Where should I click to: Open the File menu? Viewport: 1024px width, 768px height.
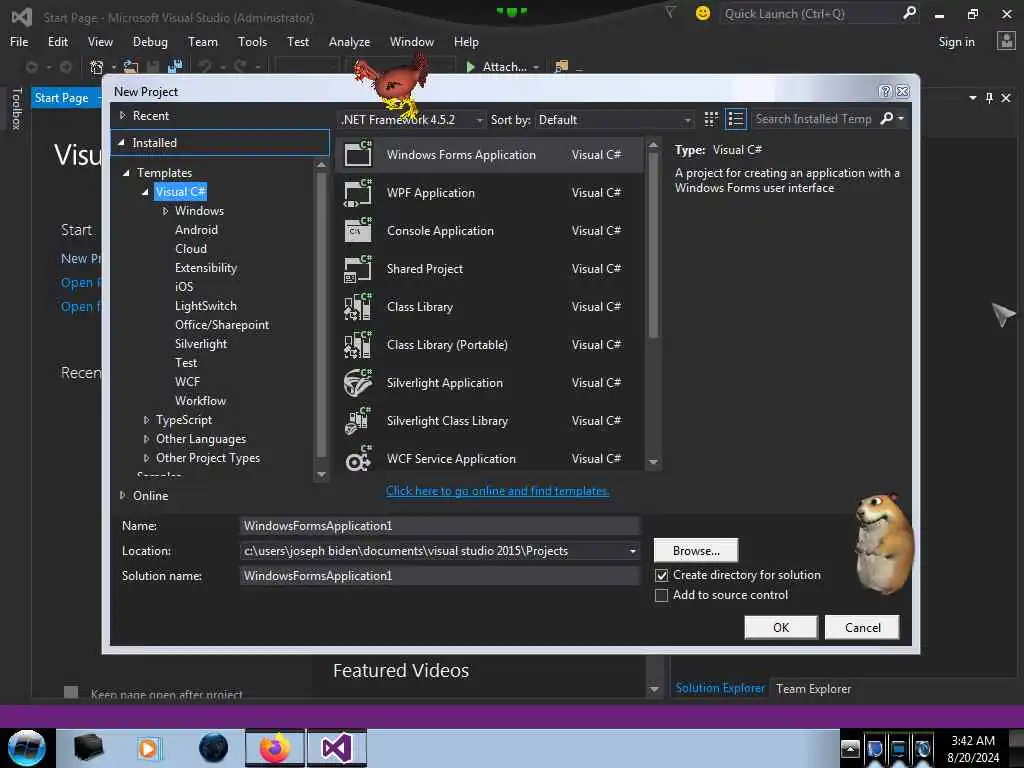[x=19, y=42]
